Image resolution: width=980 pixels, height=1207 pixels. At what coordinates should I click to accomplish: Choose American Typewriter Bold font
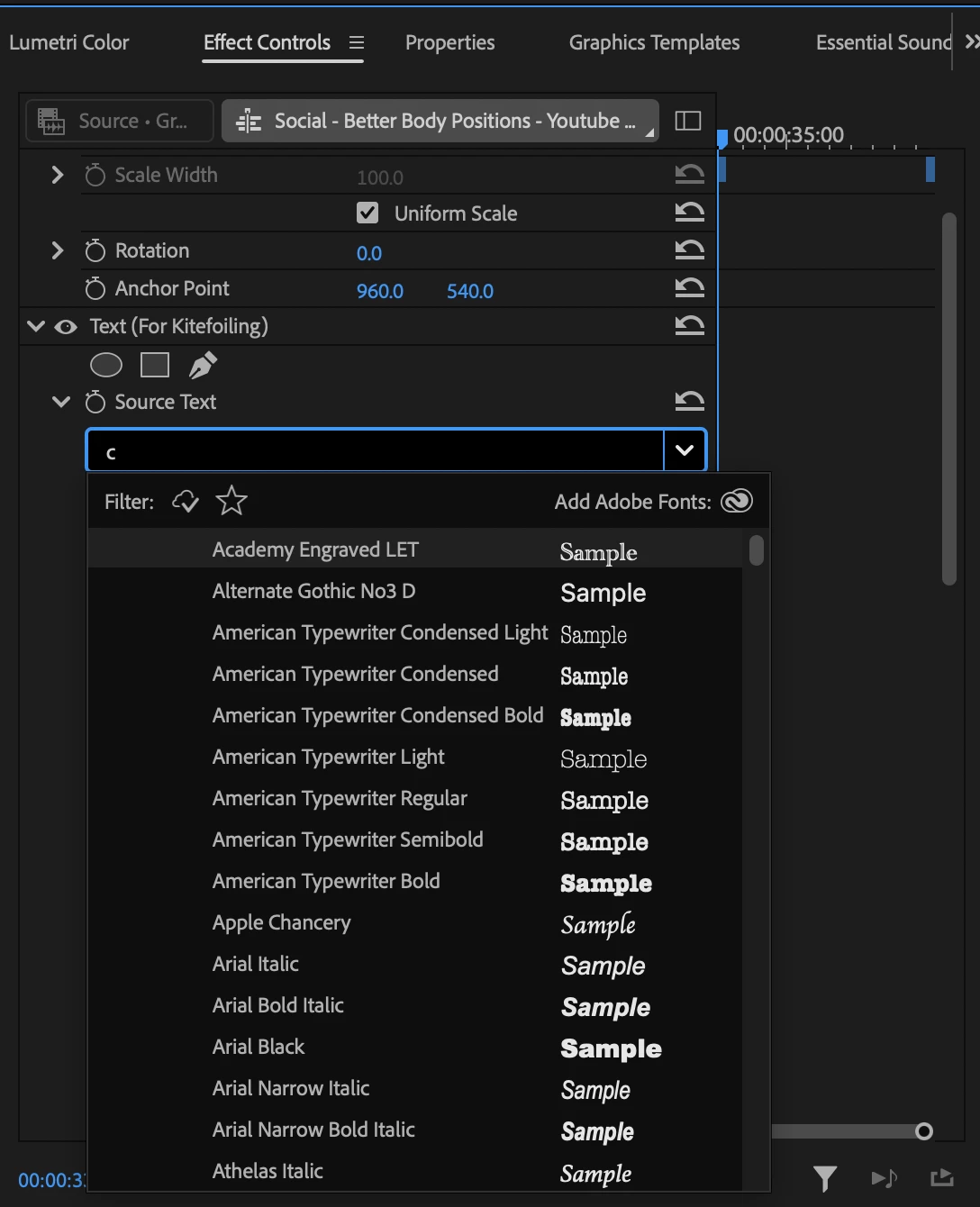[415, 881]
